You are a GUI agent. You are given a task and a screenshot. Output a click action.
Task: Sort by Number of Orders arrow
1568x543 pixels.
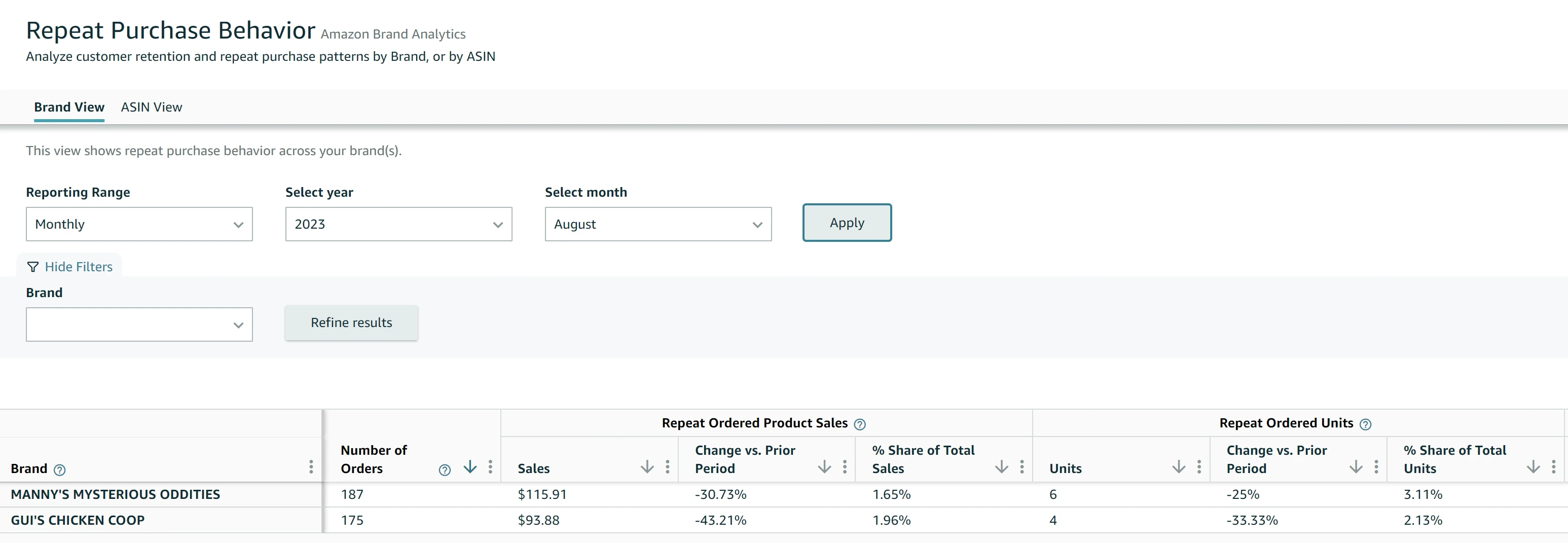click(470, 467)
